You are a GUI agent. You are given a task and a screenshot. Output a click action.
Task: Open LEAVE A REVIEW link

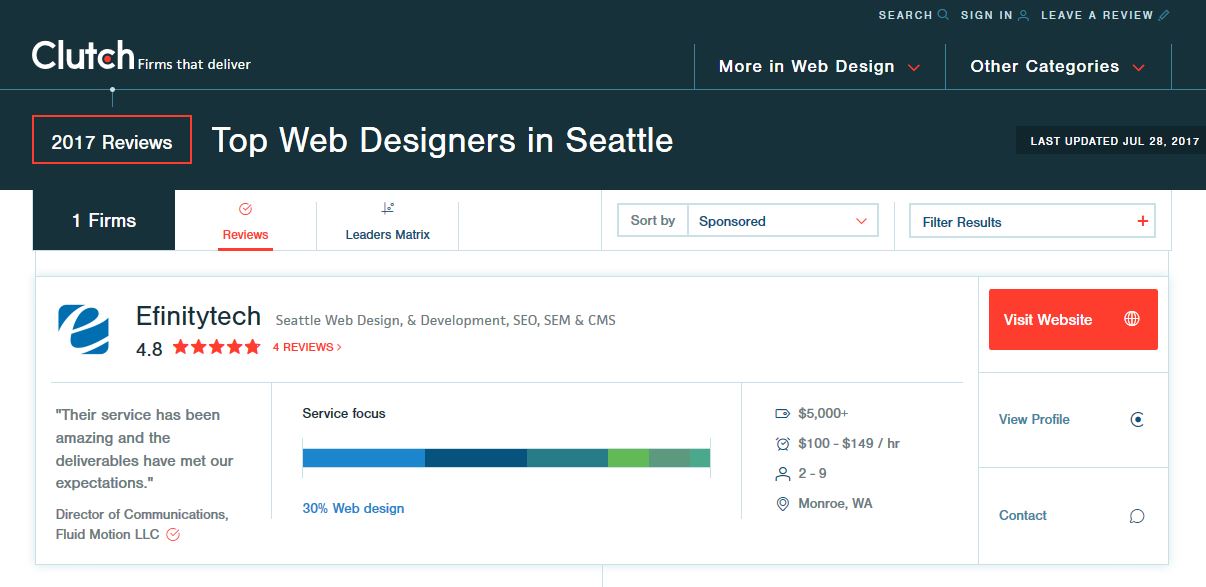[1105, 15]
